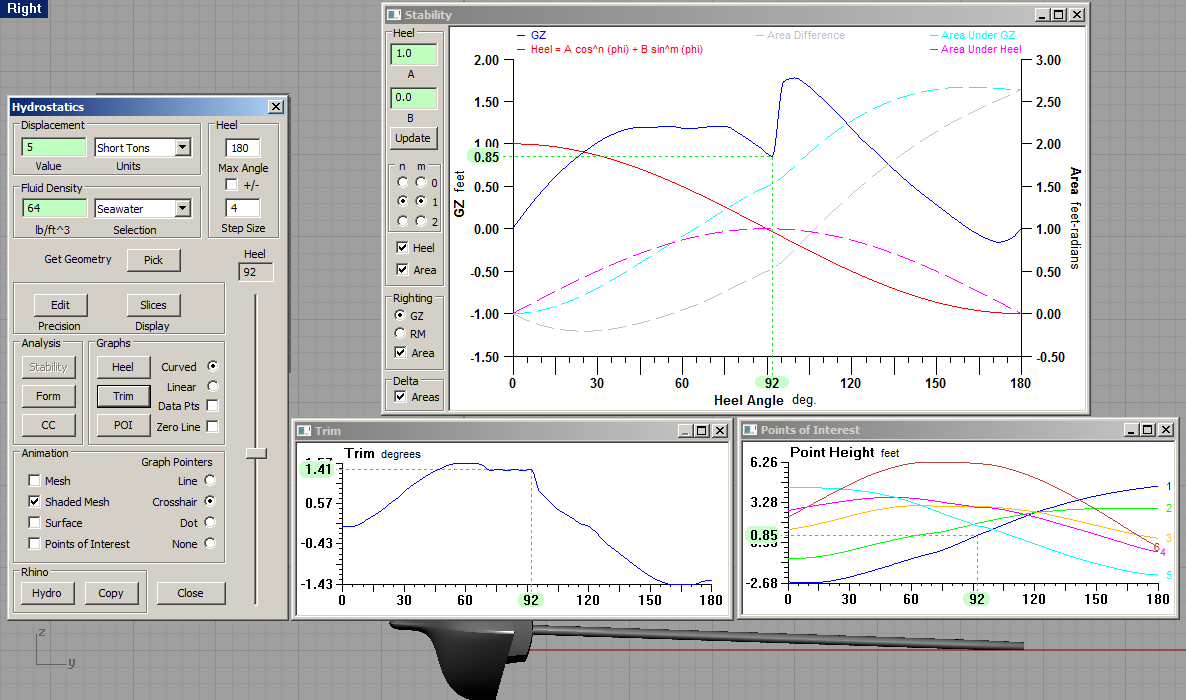The width and height of the screenshot is (1186, 700).
Task: Click the heel angle slider thumb
Action: click(x=256, y=453)
